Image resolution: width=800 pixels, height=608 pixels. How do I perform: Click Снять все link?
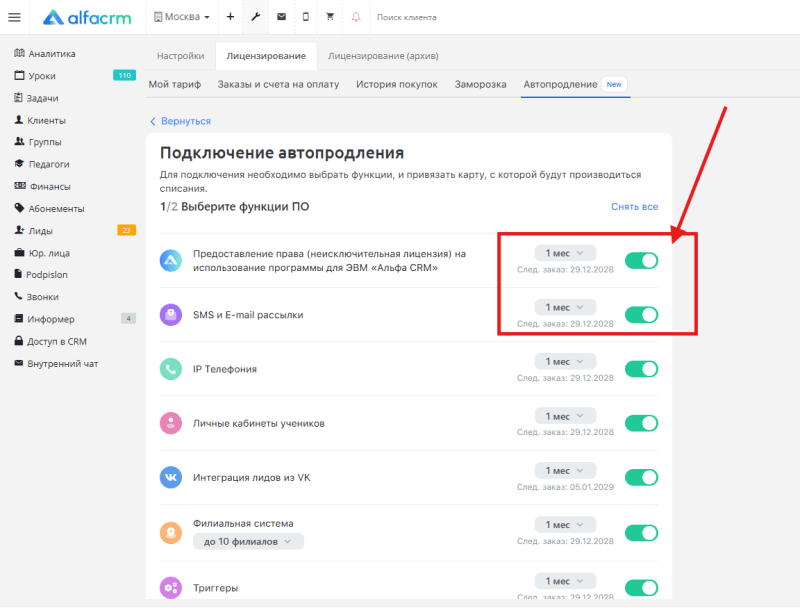point(634,207)
